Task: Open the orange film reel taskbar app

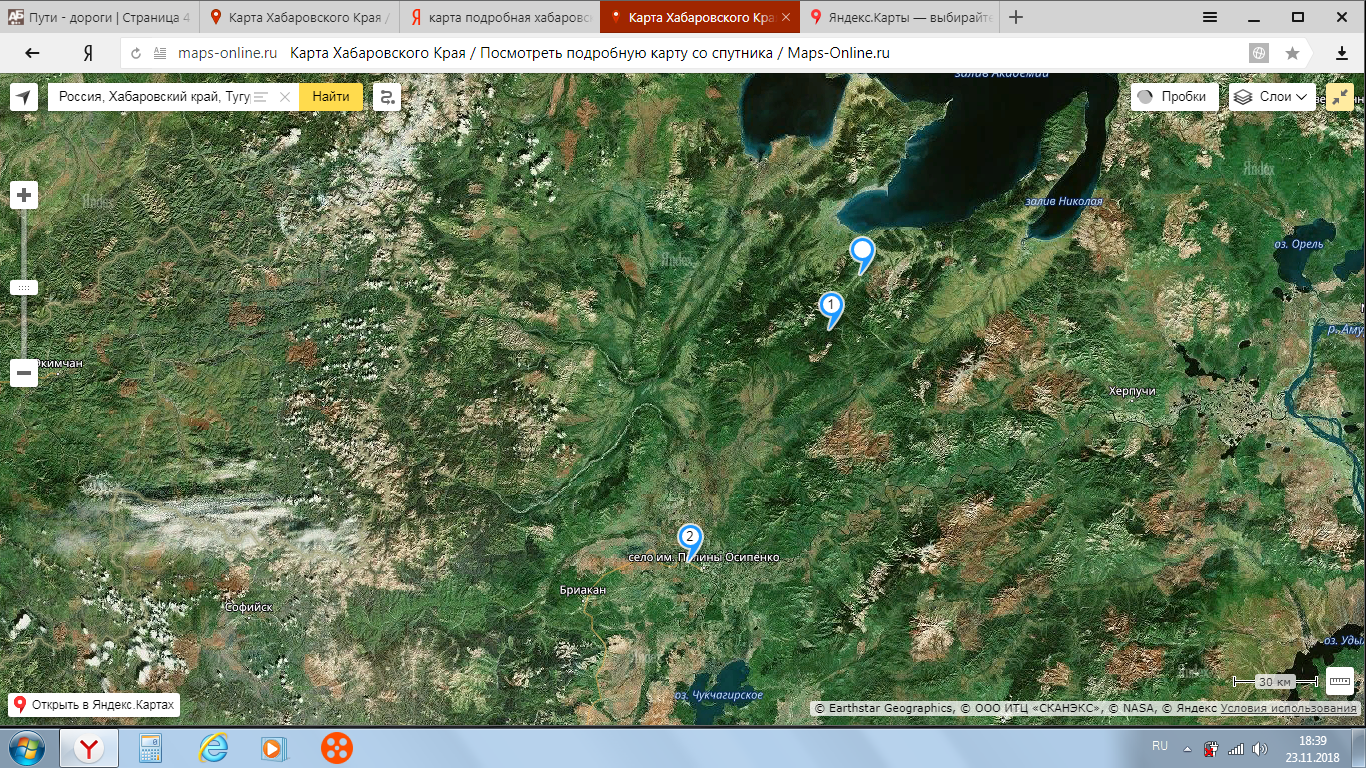Action: [x=337, y=748]
